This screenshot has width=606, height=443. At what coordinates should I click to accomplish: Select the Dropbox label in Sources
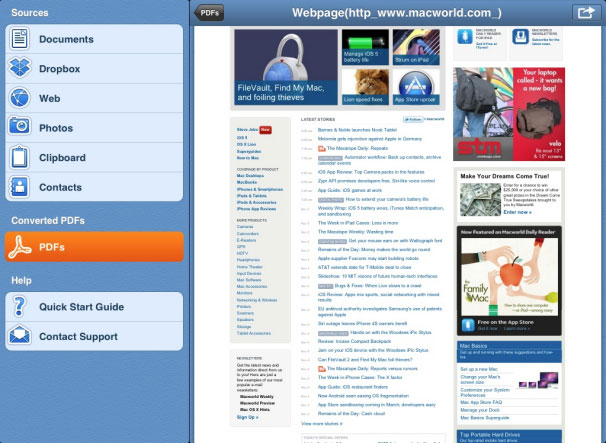pos(60,69)
